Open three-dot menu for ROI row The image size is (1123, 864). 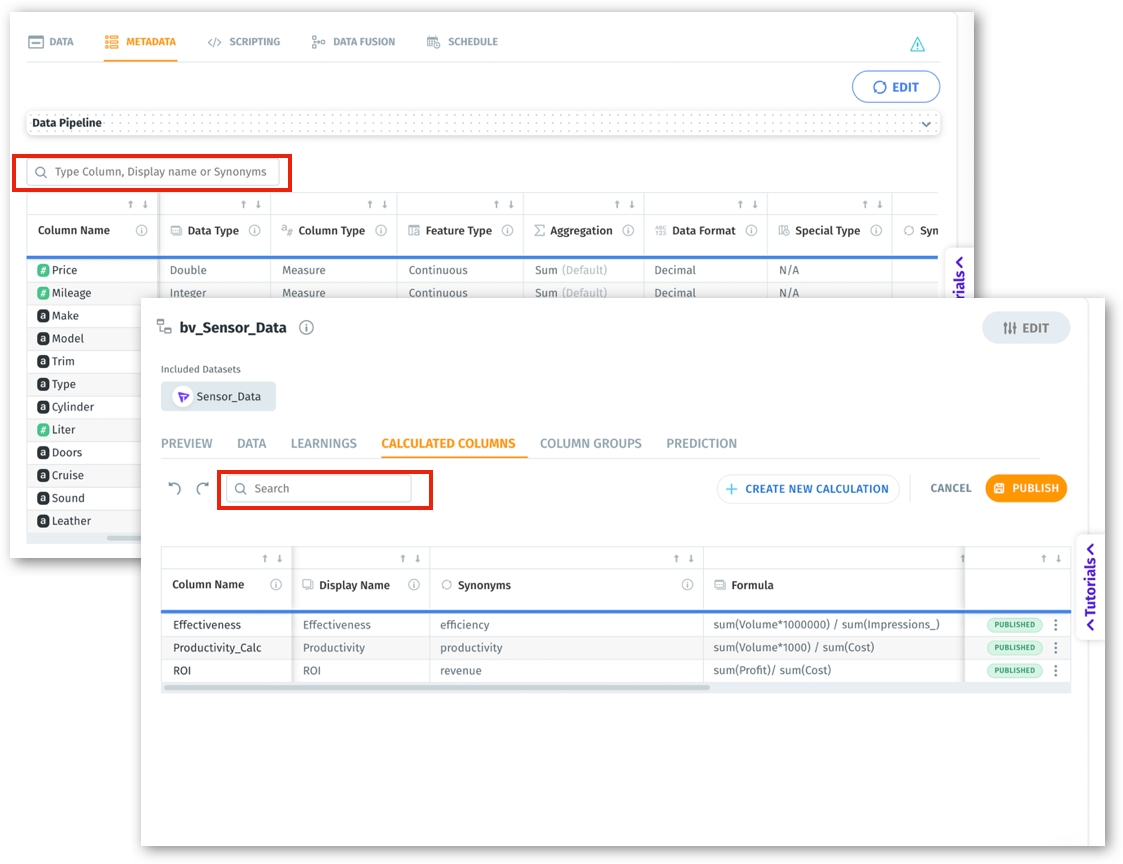1055,671
